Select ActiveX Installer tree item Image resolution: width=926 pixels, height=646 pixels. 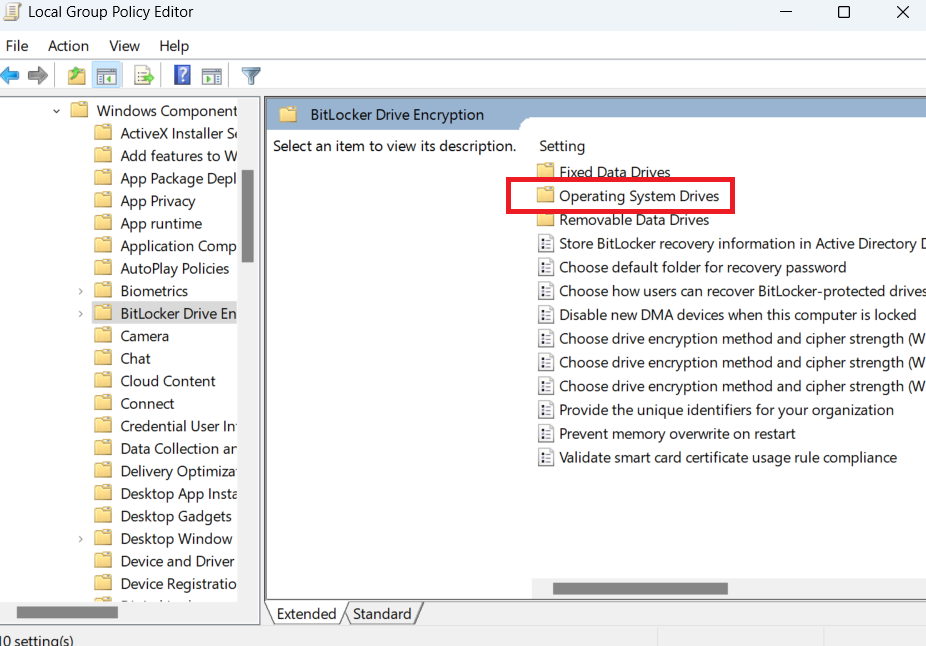178,133
